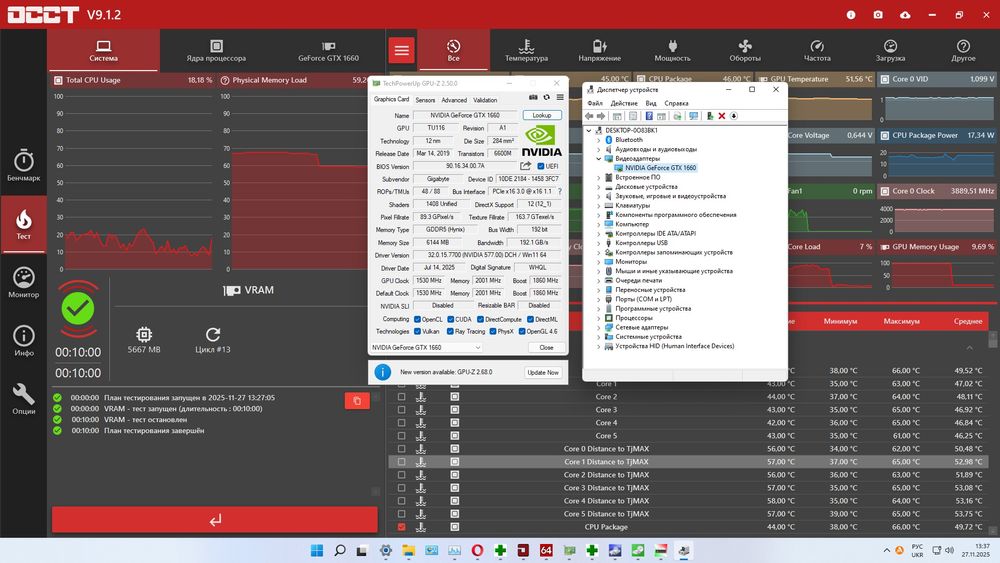Expand the Bluetooth node in Device Manager
Viewport: 1000px width, 563px height.
[x=599, y=140]
